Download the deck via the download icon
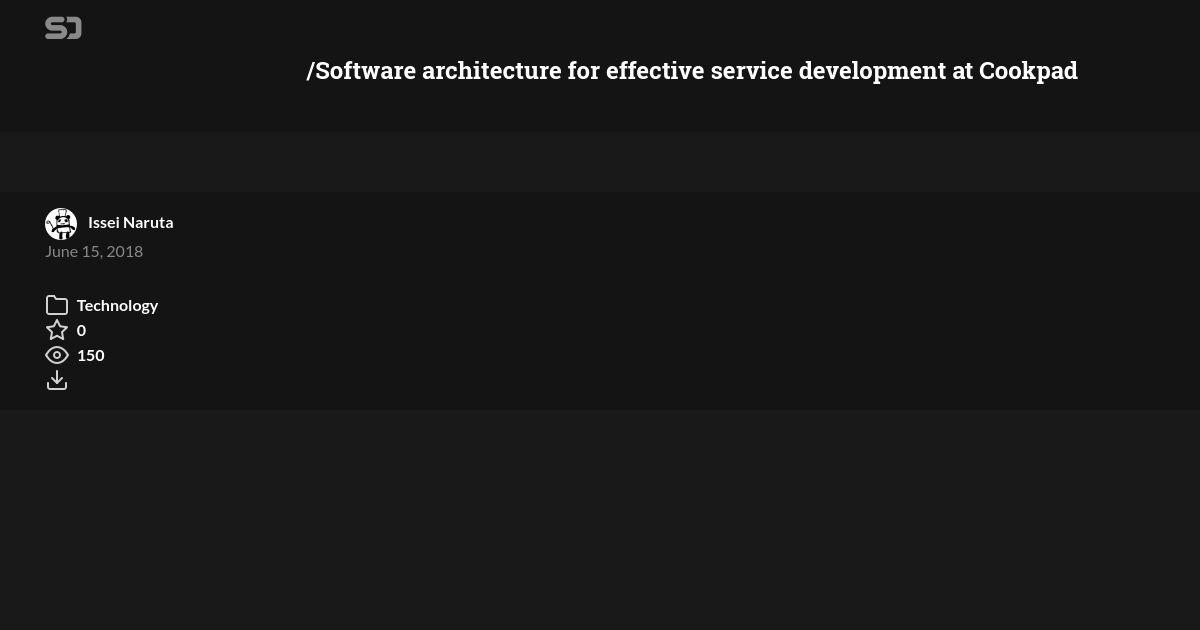 pyautogui.click(x=57, y=380)
